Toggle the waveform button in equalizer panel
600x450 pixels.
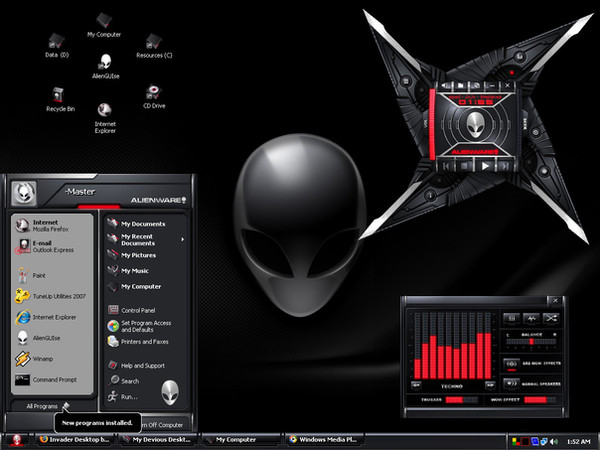531,318
